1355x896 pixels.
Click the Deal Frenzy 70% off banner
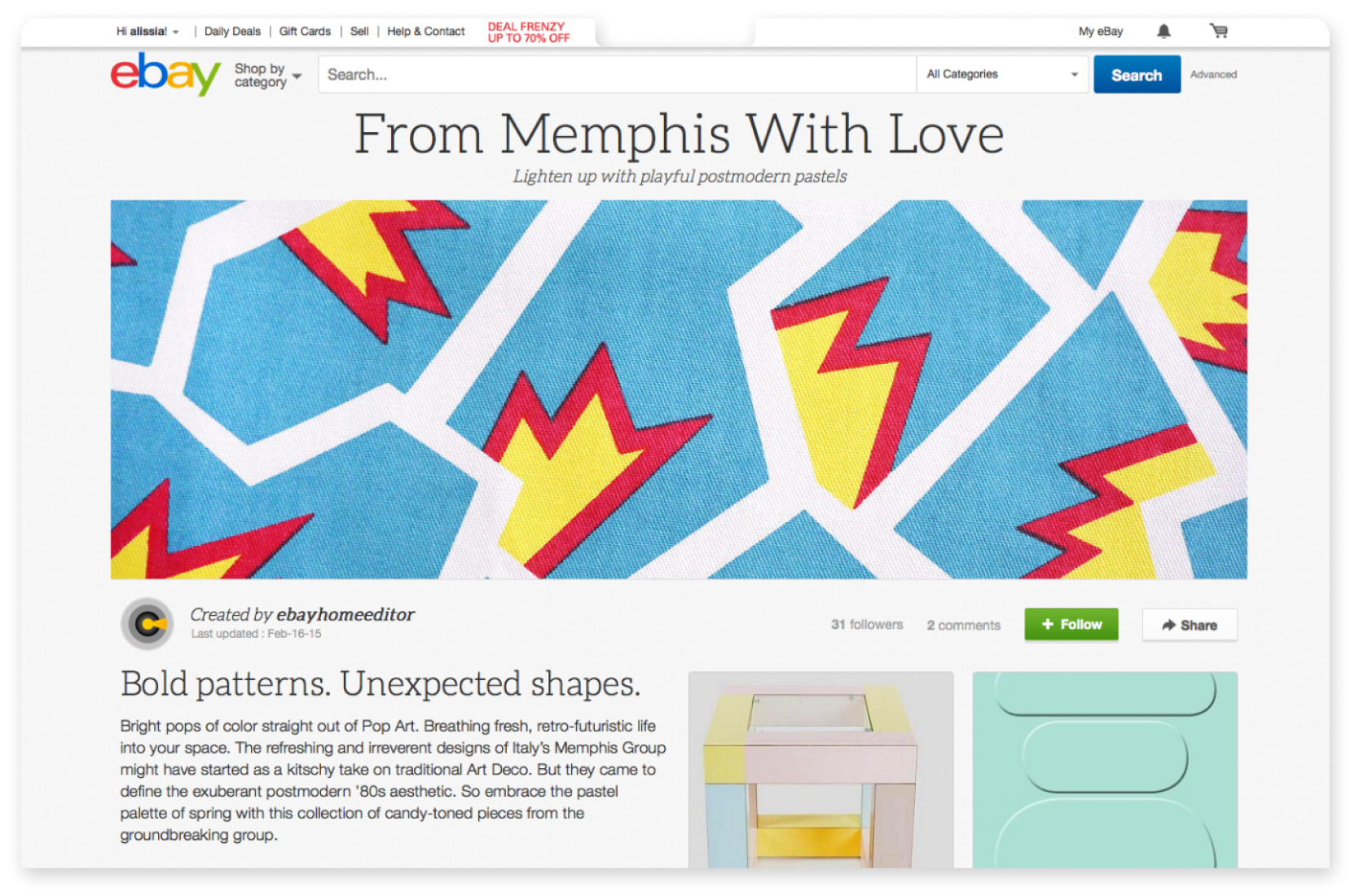[x=529, y=32]
